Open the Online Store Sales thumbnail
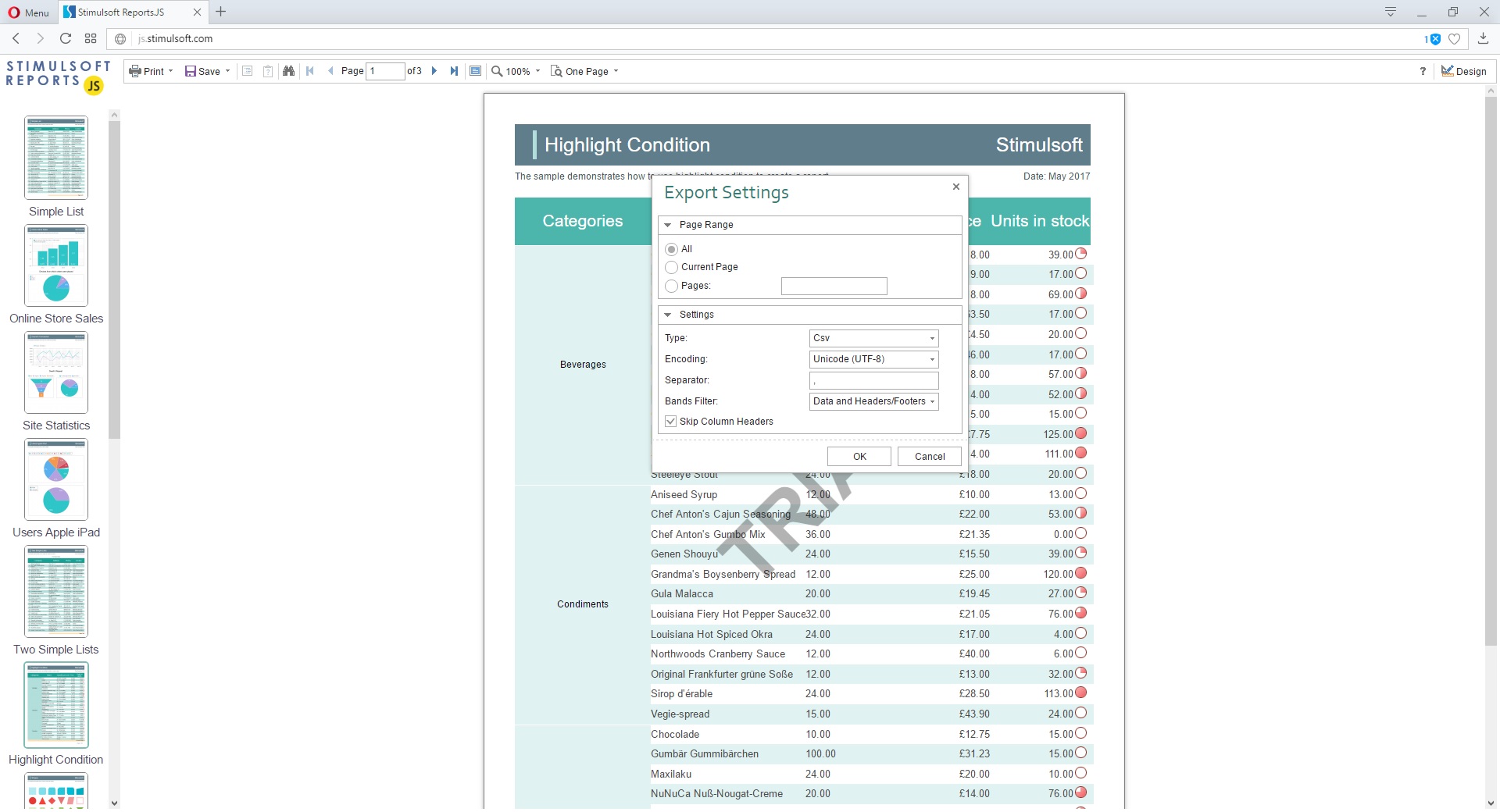The image size is (1500, 812). coord(56,266)
